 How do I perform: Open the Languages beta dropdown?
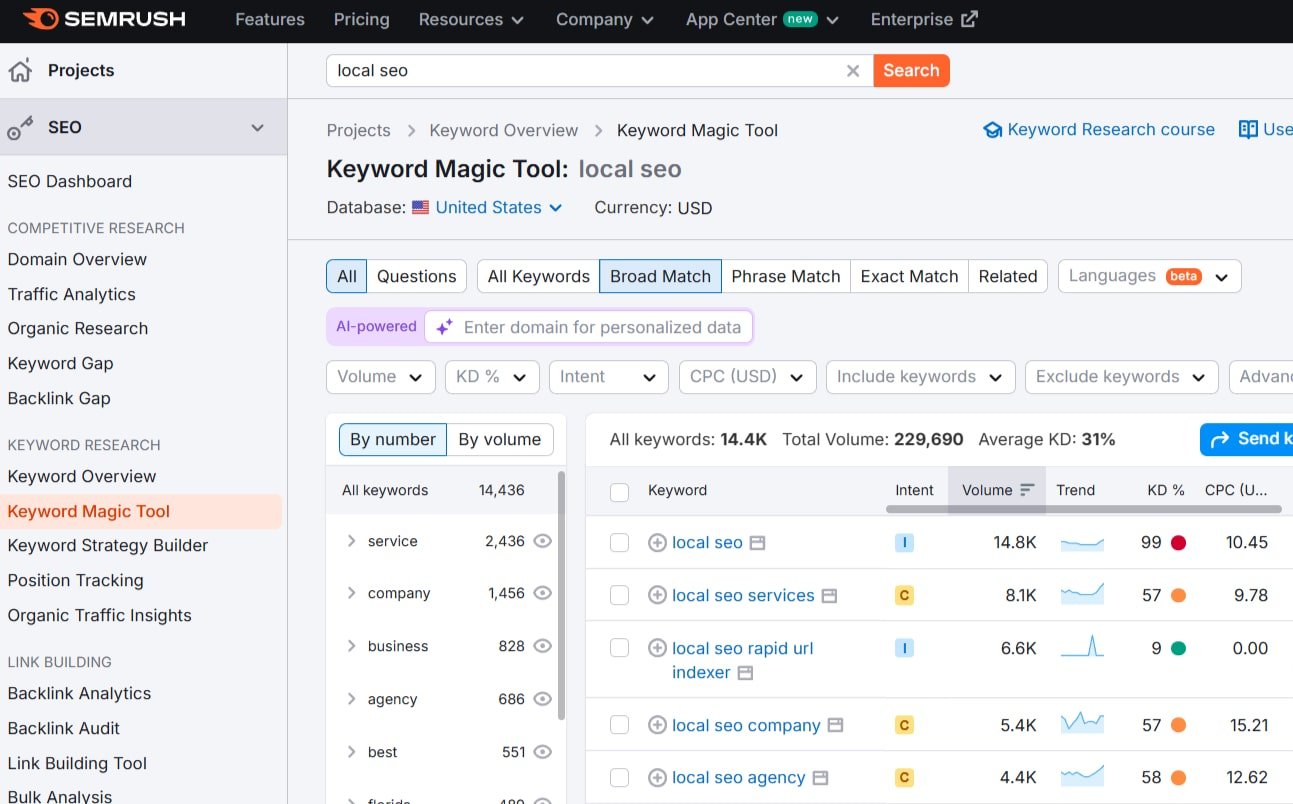[x=1149, y=277]
